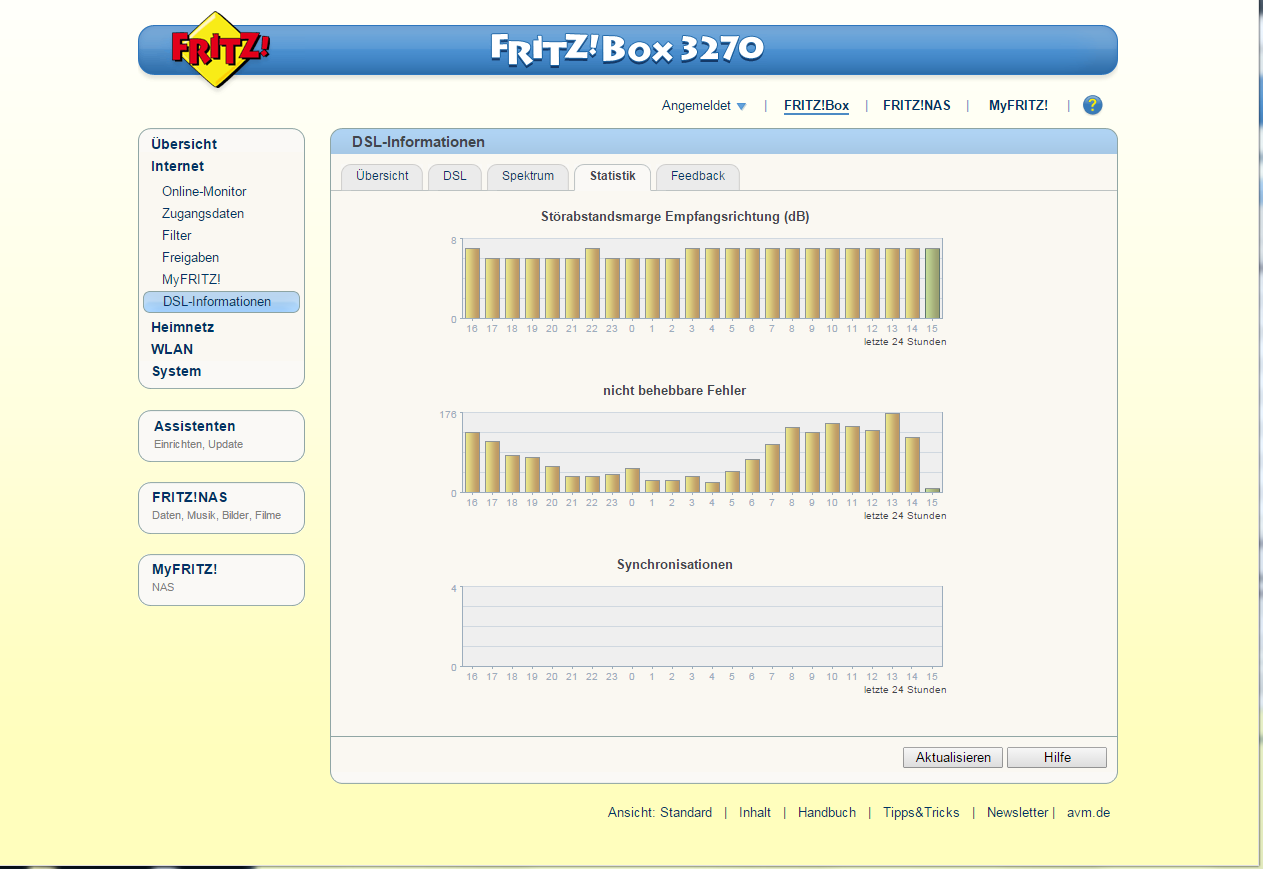Open MyFRITZ! from the top navigation
The height and width of the screenshot is (869, 1263).
[x=1018, y=105]
